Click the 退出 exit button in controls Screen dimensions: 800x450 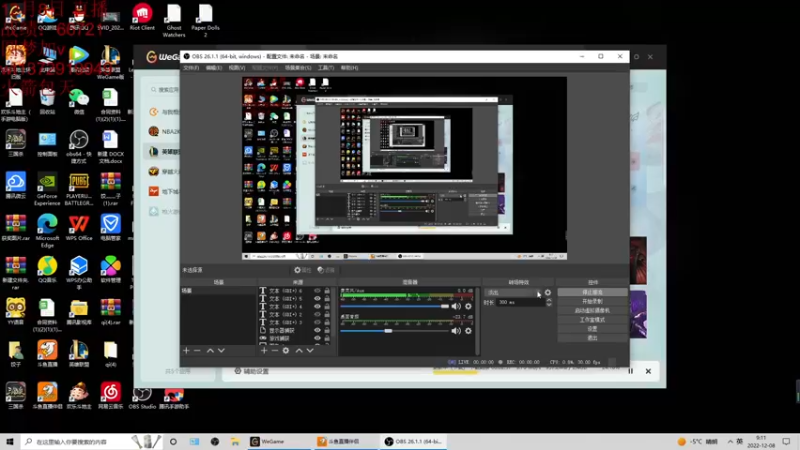pyautogui.click(x=592, y=338)
